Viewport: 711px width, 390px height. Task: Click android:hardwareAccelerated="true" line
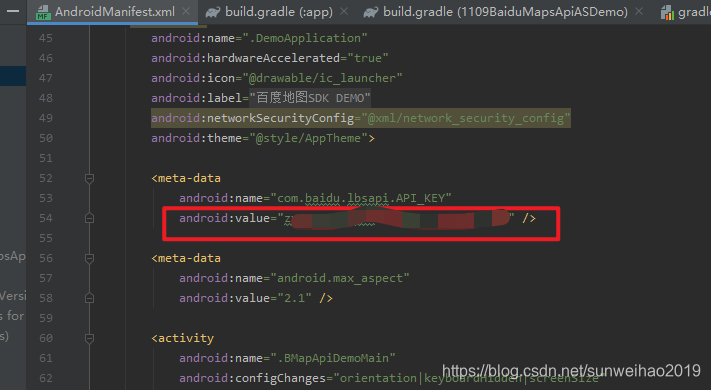click(x=269, y=58)
